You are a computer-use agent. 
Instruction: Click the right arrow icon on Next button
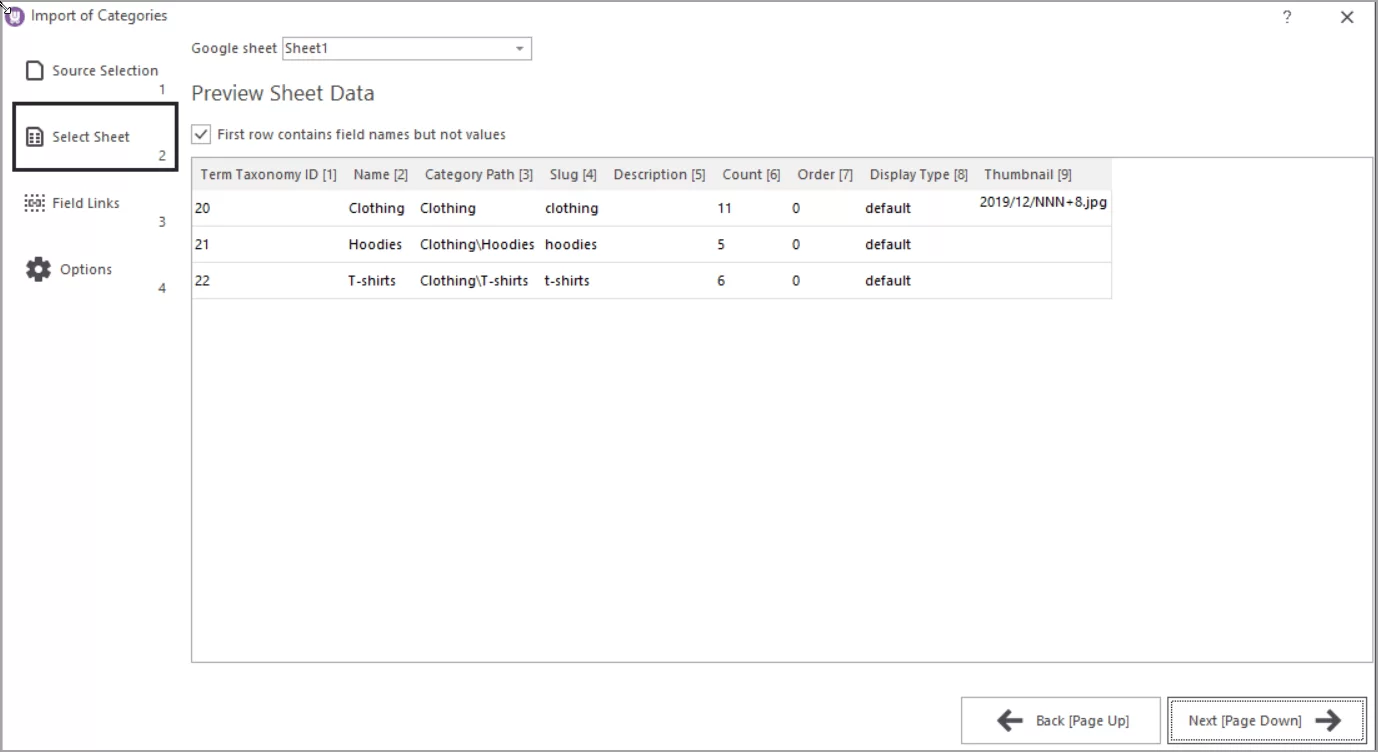(1330, 720)
